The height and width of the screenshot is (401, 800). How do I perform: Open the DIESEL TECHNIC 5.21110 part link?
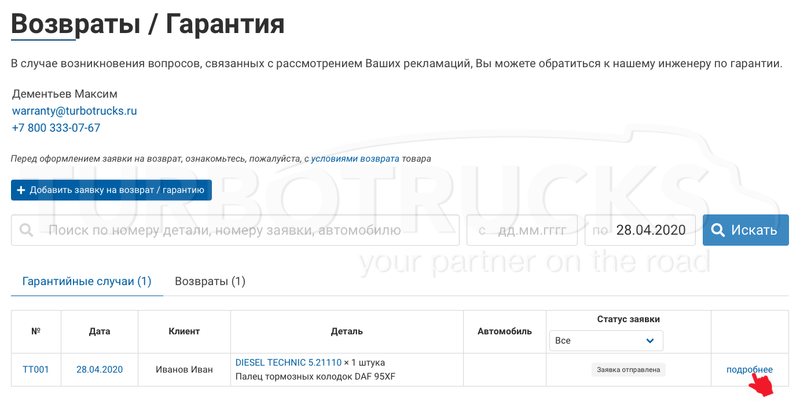[x=288, y=363]
